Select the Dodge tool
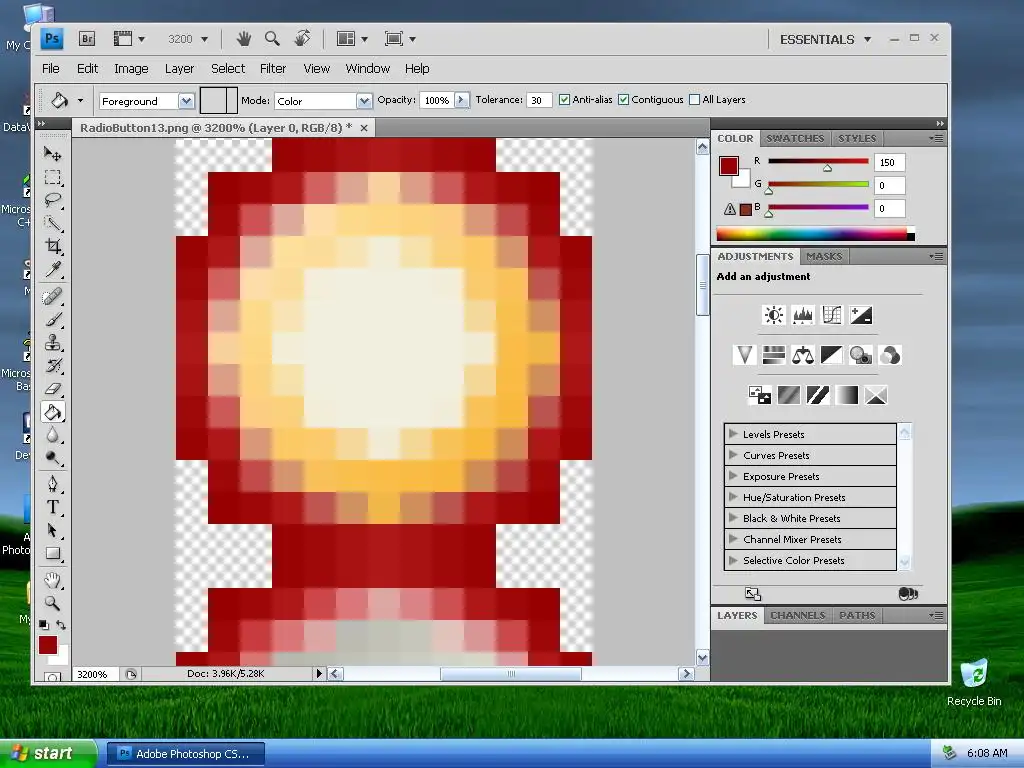Screen dimensions: 1024x768 point(52,458)
